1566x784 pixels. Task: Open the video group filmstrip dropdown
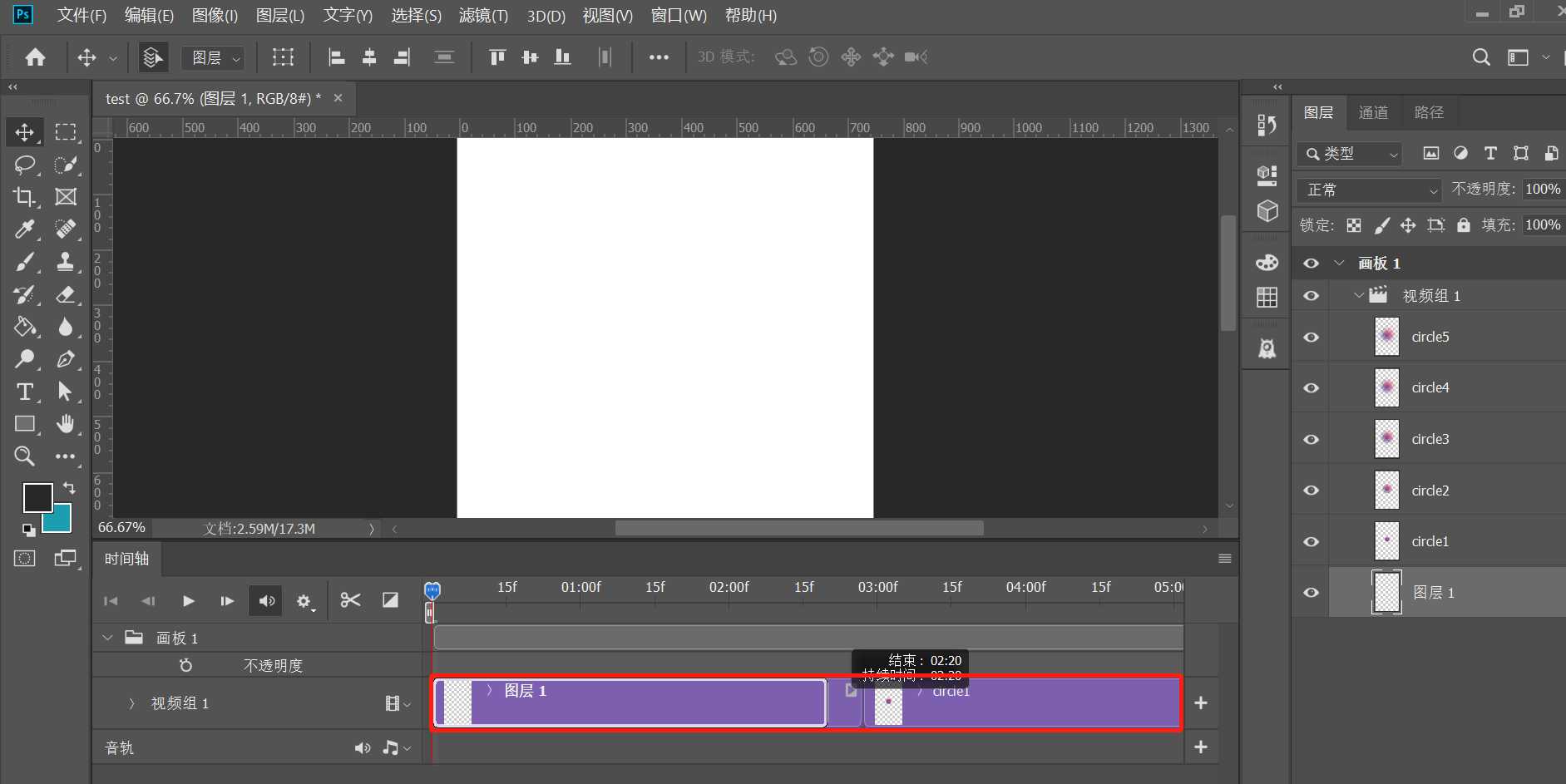(398, 704)
